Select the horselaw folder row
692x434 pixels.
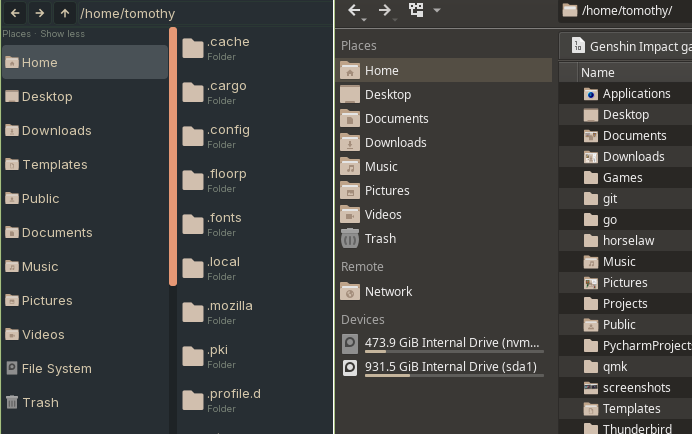coord(625,241)
